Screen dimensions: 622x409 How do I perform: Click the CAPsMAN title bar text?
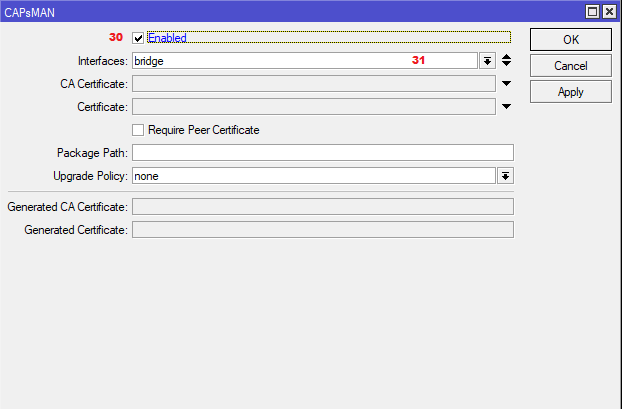pos(30,13)
